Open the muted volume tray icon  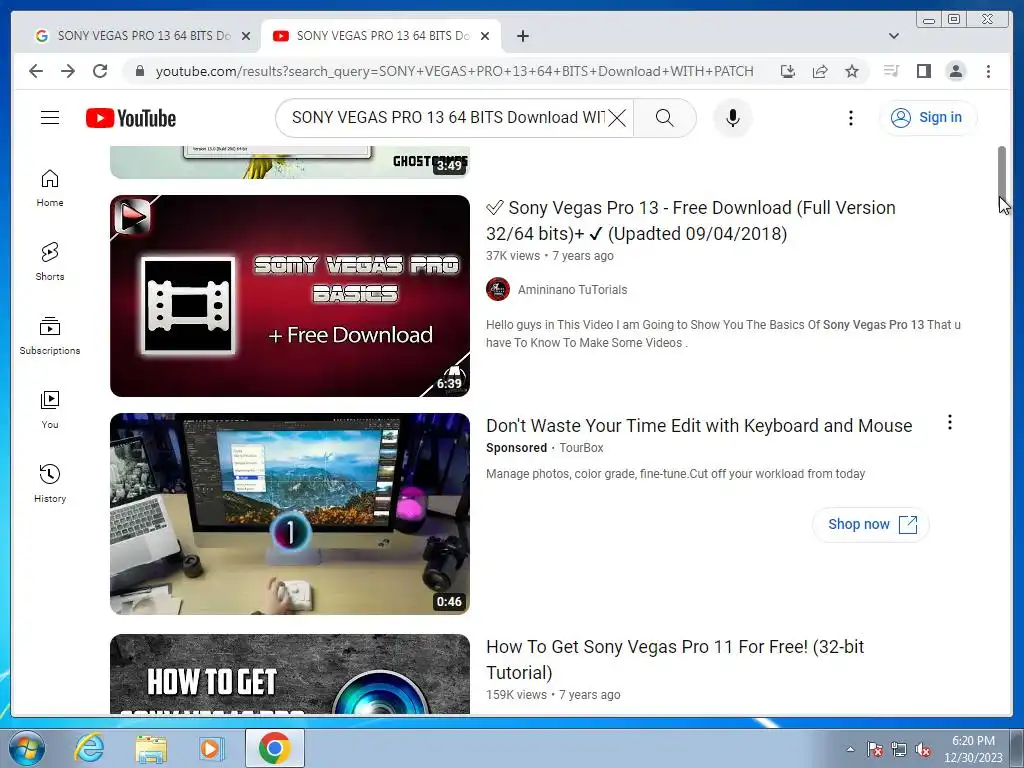[x=923, y=749]
